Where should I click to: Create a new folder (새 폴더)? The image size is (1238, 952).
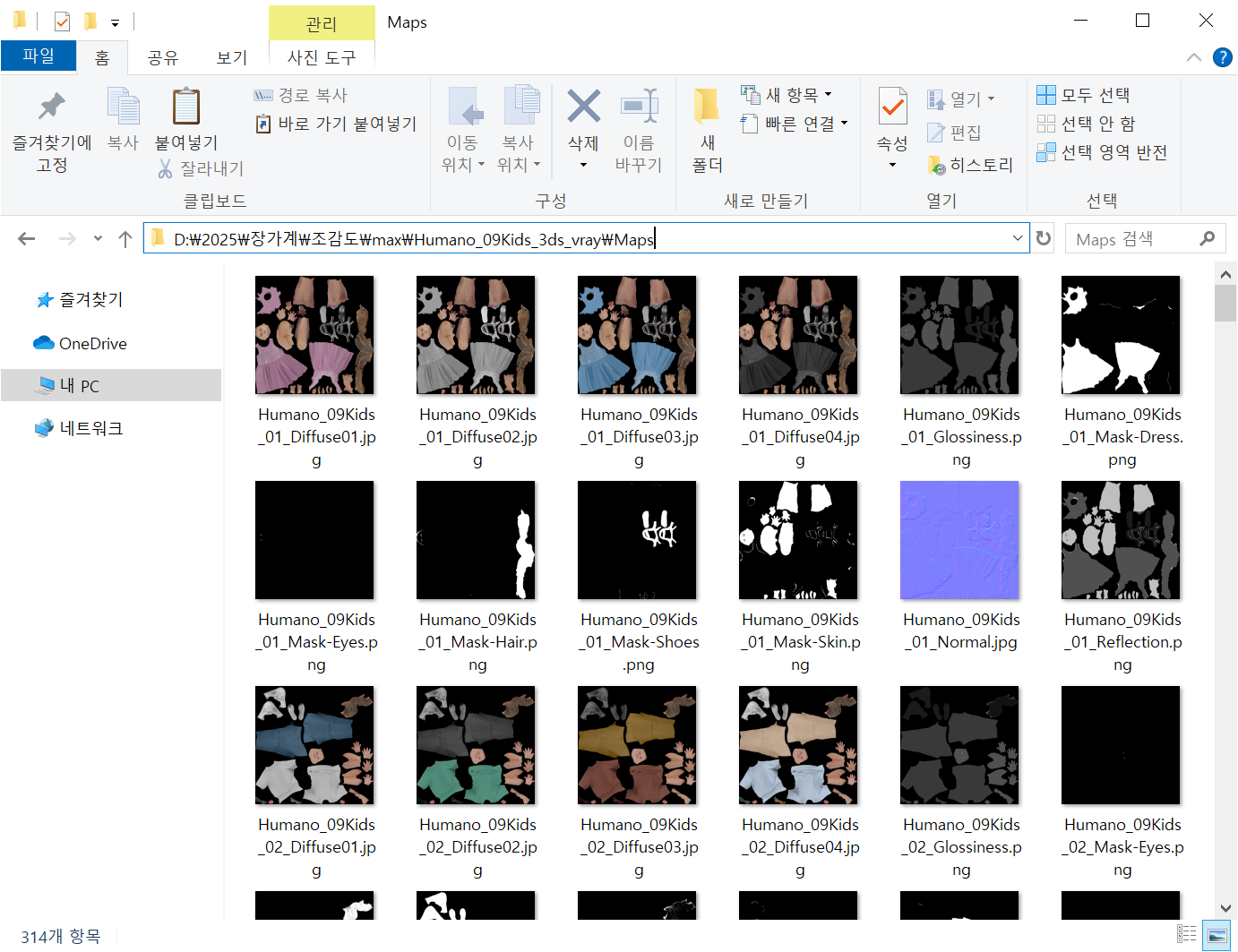point(707,131)
